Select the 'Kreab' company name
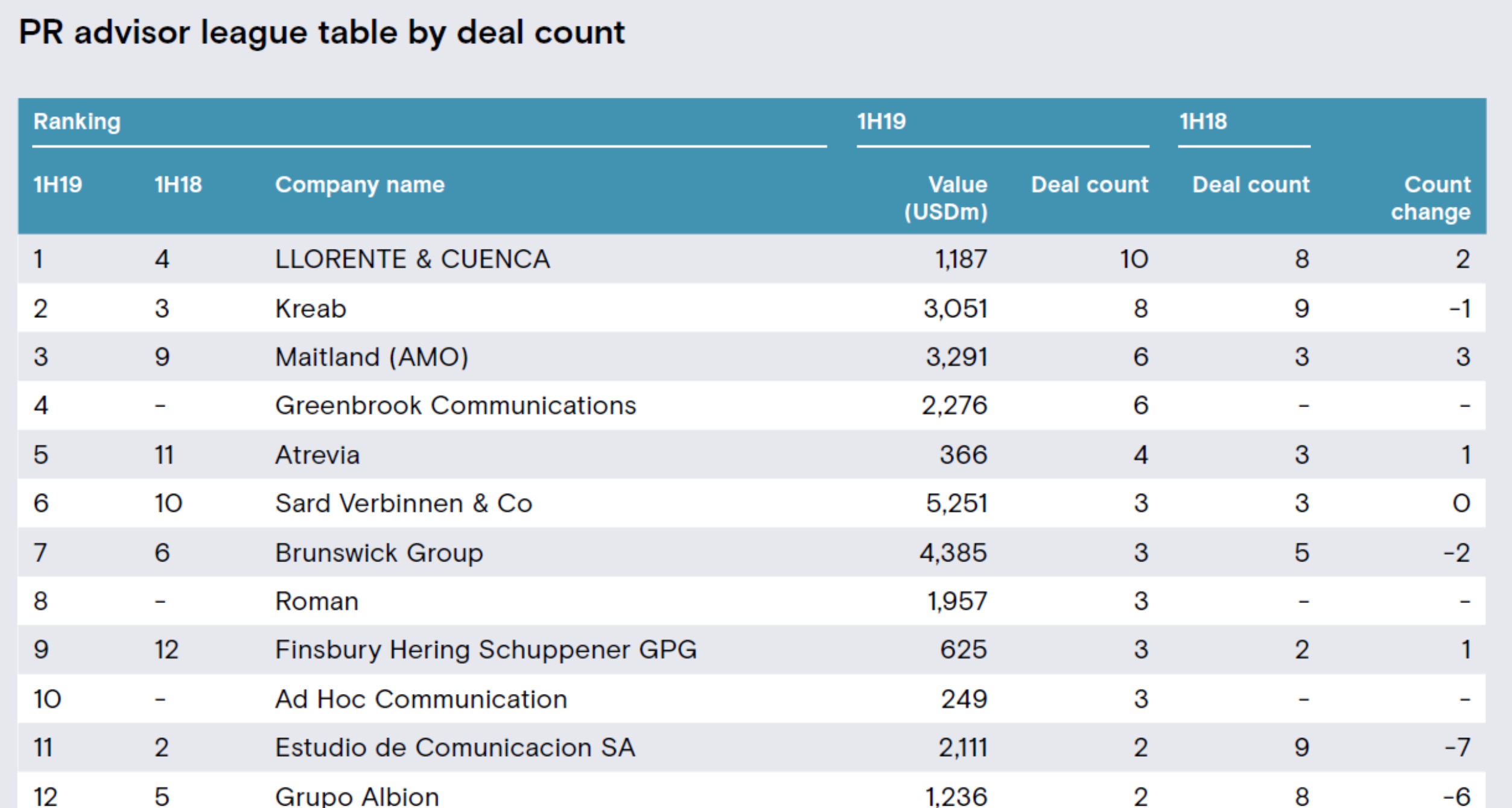 (311, 309)
